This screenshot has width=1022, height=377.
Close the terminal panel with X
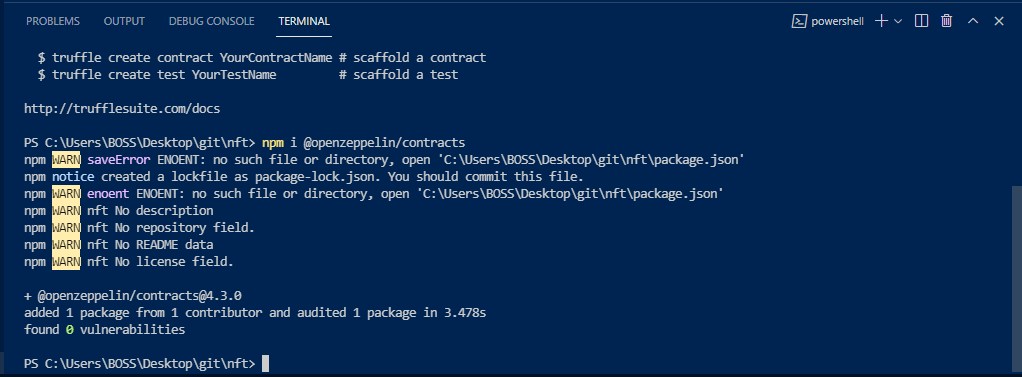pos(999,21)
